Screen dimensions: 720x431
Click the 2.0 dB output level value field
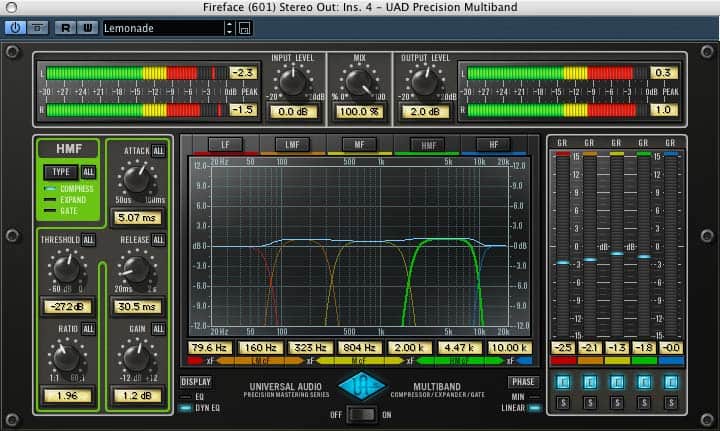(425, 112)
